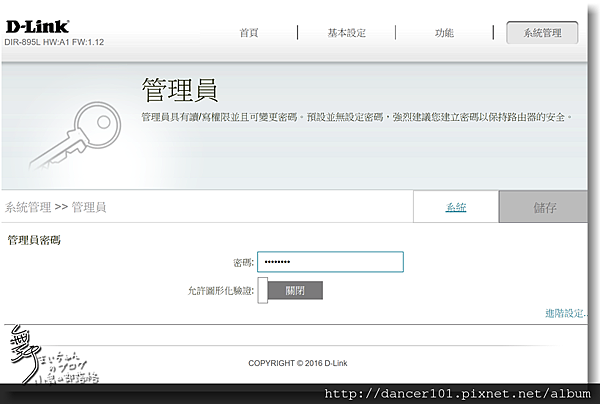Viewport: 600px width, 404px height.
Task: Click the 管理員 page title
Action: point(180,90)
